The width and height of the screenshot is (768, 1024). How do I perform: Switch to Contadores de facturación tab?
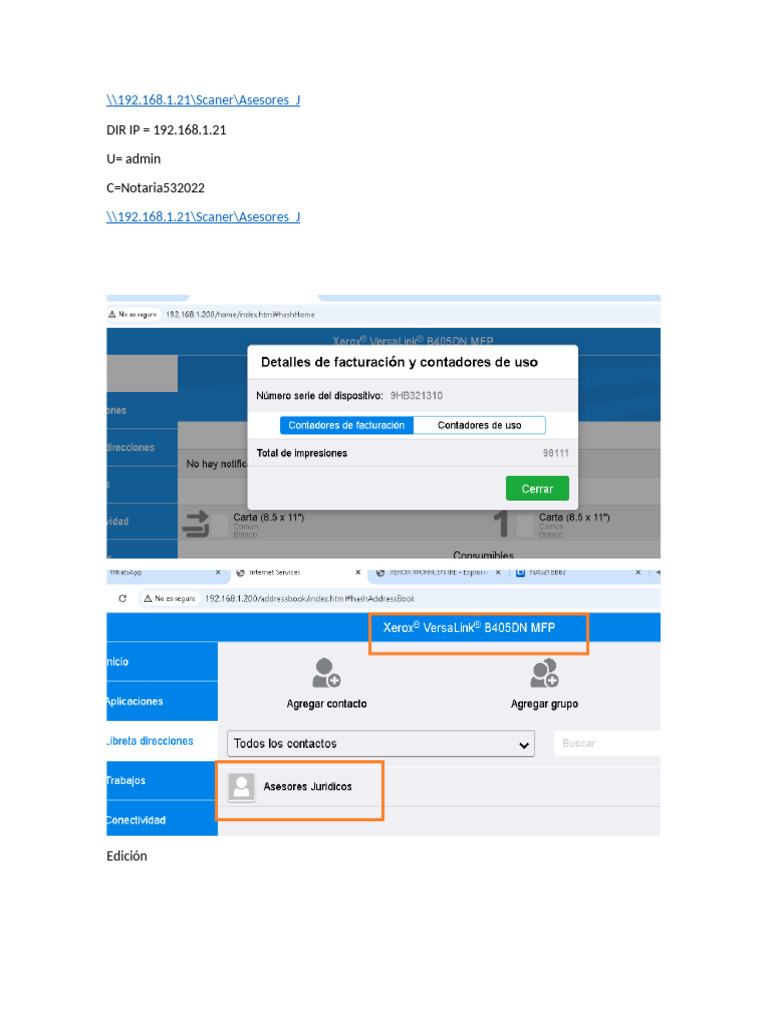tap(347, 425)
